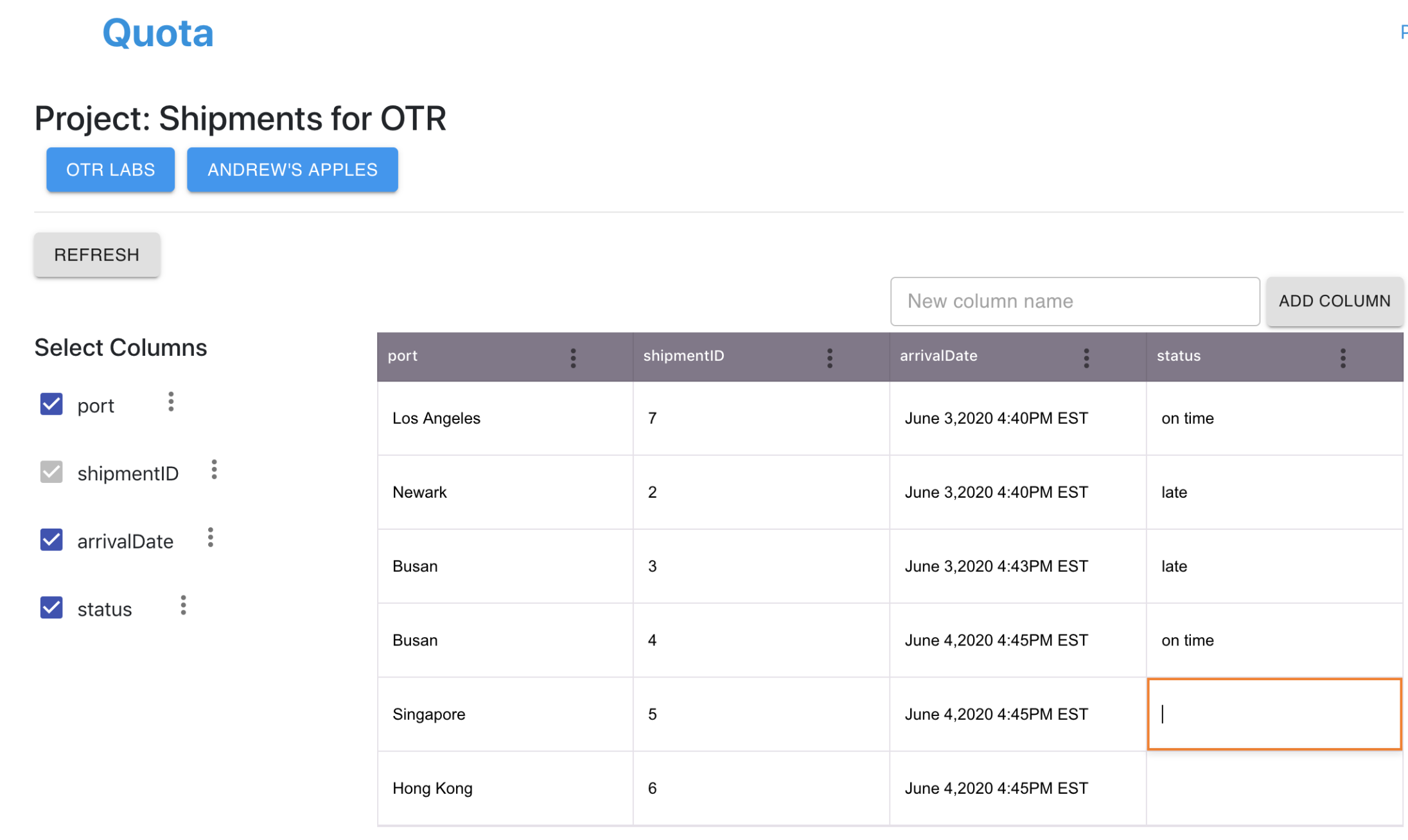Uncheck the arrivalDate column checkbox

[51, 540]
